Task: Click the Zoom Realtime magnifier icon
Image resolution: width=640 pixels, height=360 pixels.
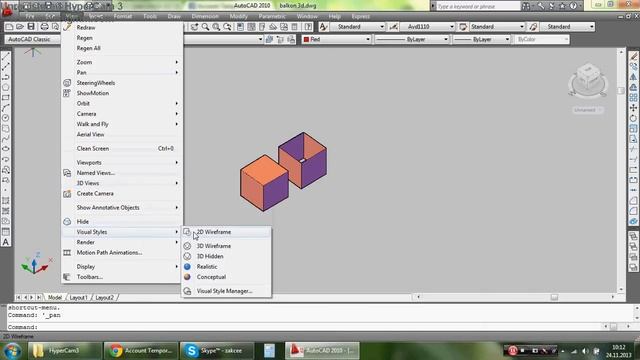Action: [x=205, y=27]
